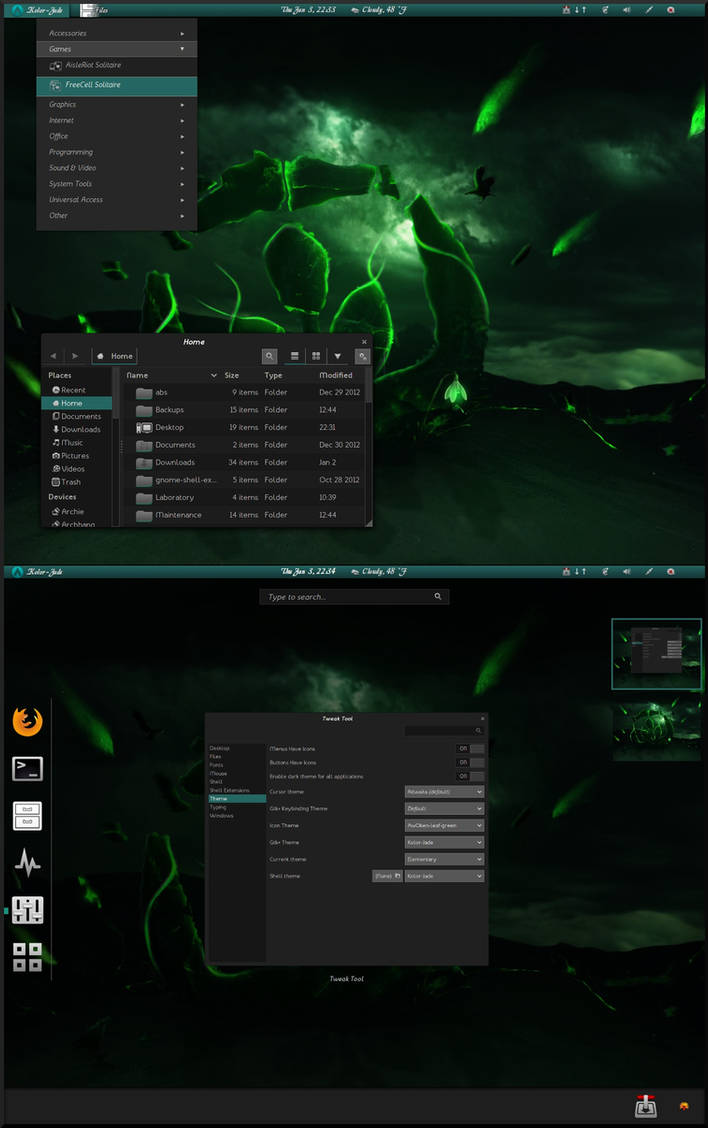Show all applications grid icon in dash
708x1128 pixels.
point(27,957)
